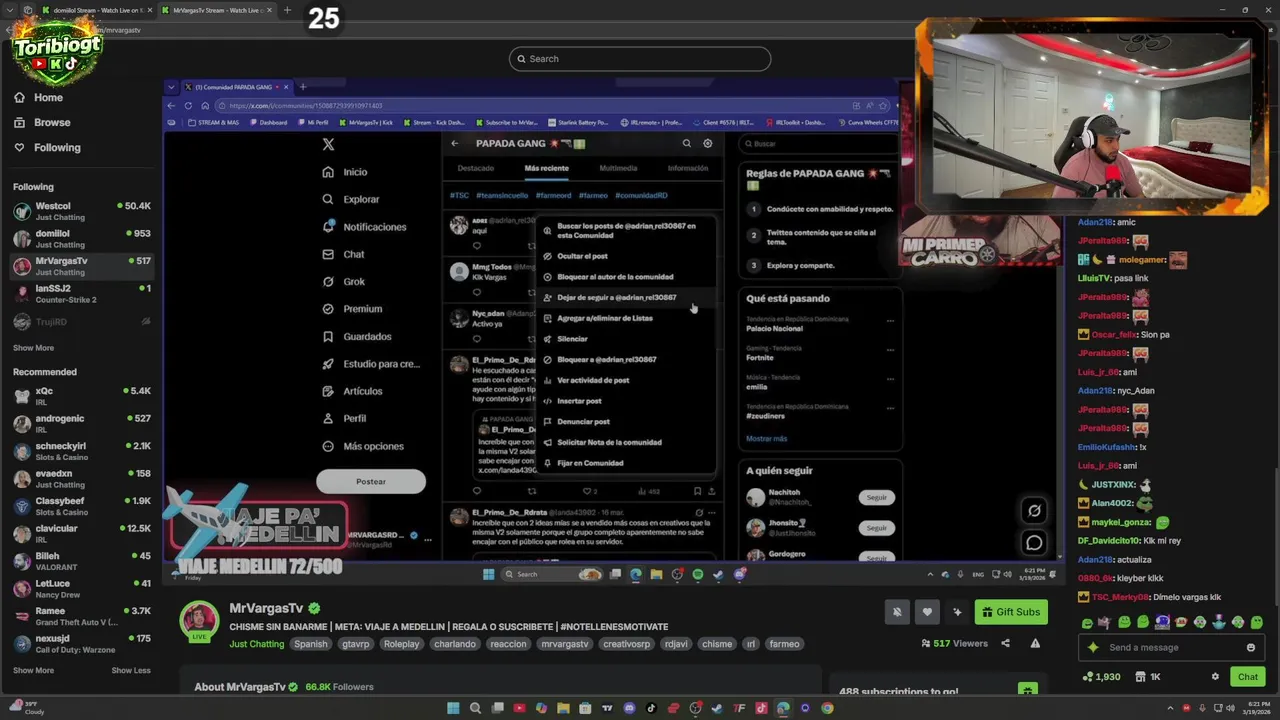Screen dimensions: 1280x720
Task: Expand Recommended list with Show More
Action: pos(33,670)
